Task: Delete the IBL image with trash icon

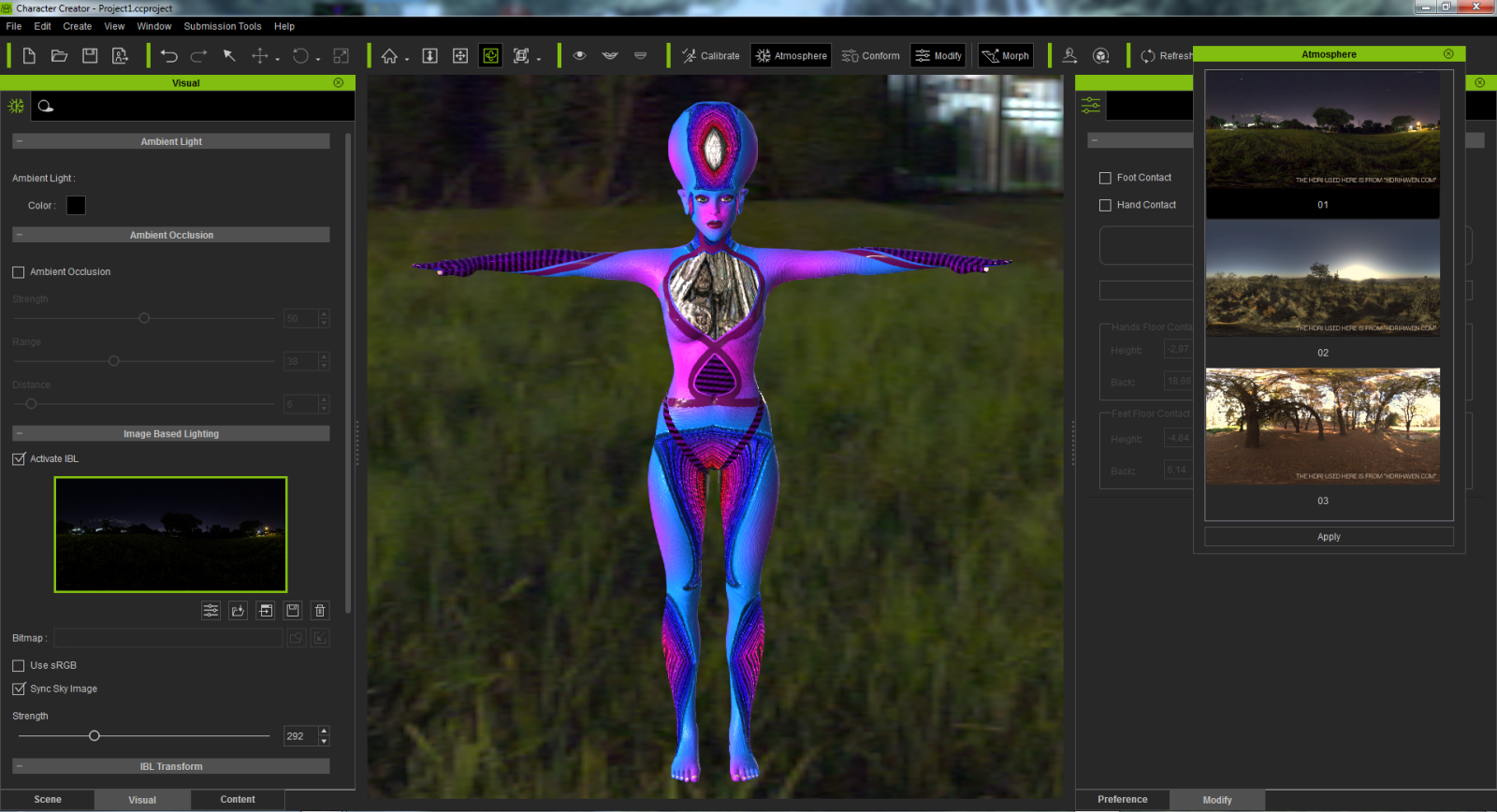Action: tap(320, 611)
